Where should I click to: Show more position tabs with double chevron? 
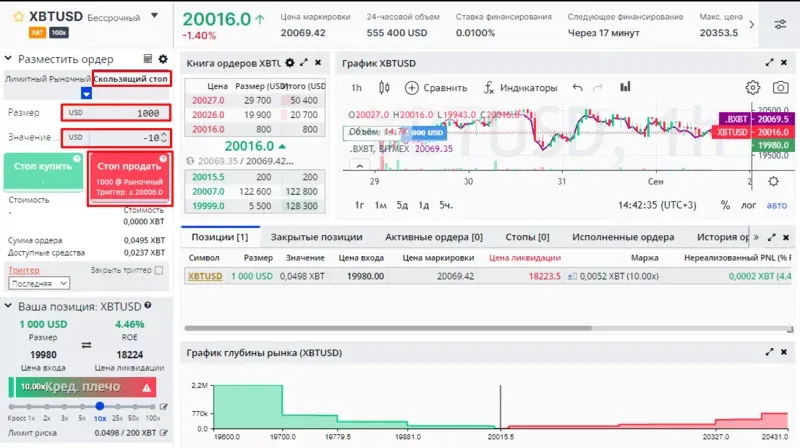tap(756, 237)
